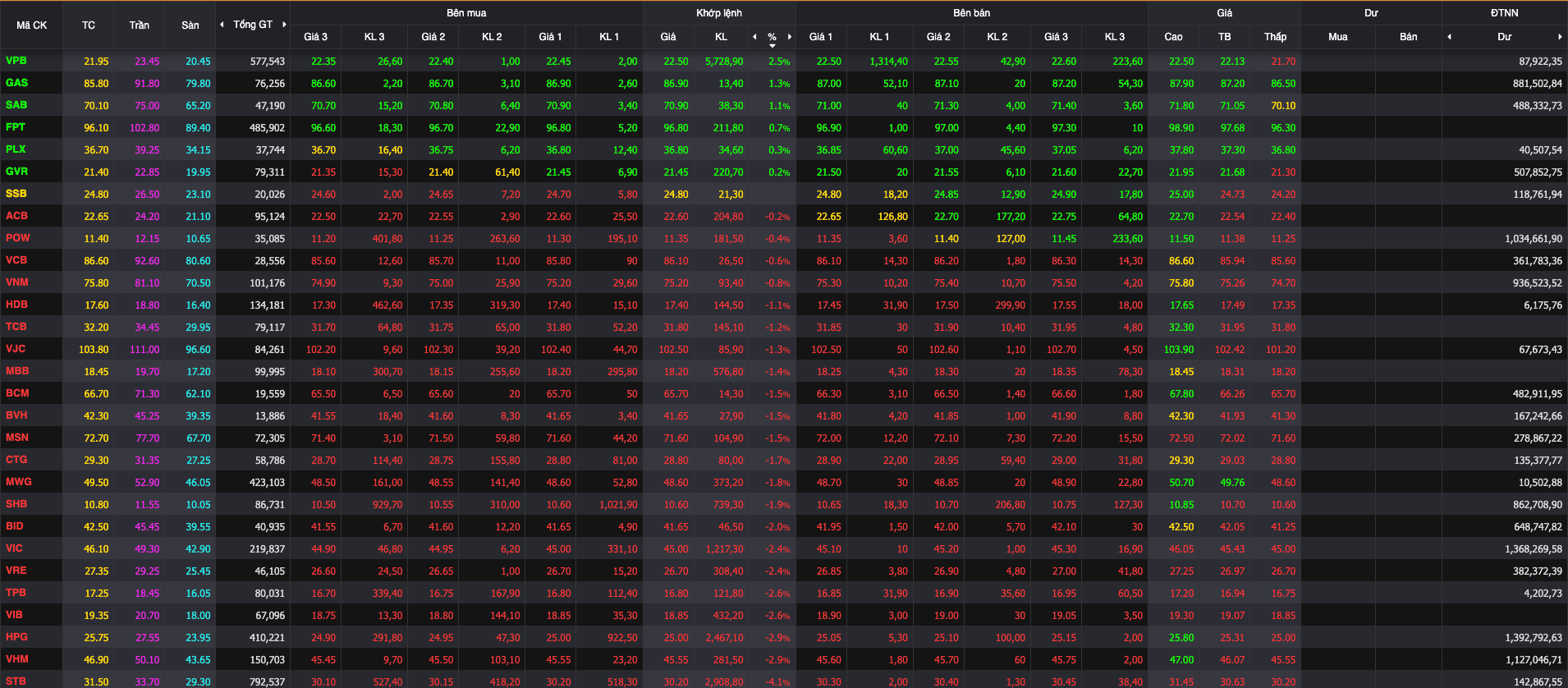Open the SSB stock symbol

pos(16,194)
